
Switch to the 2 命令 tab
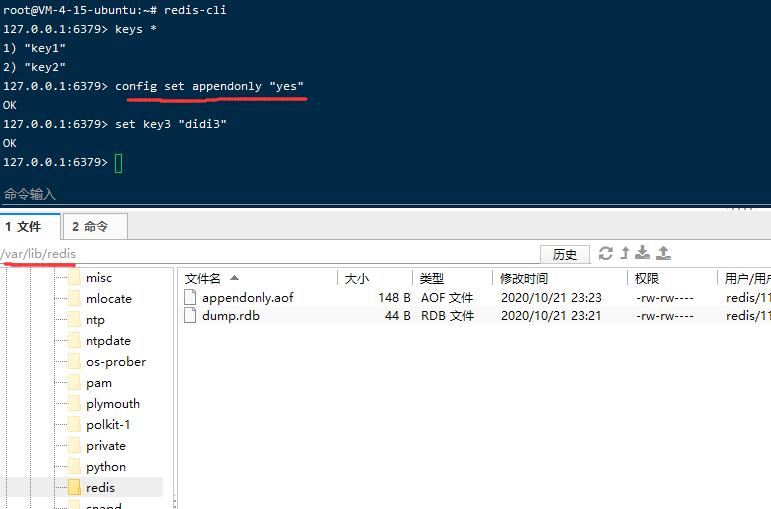point(95,227)
